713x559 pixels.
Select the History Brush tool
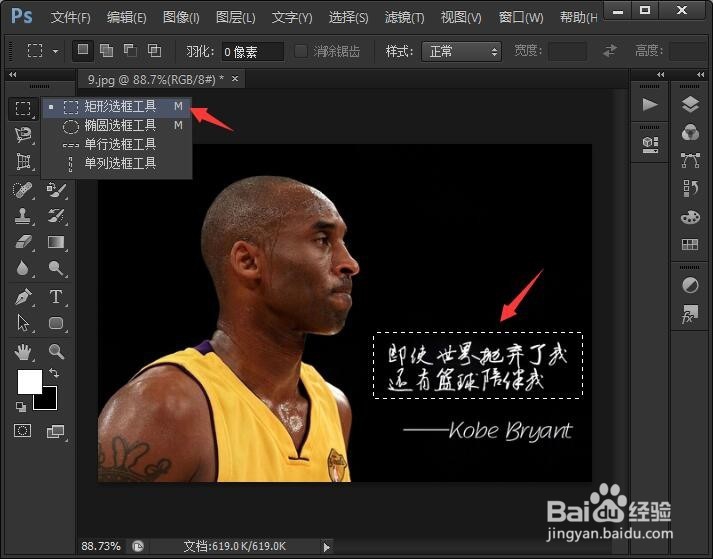point(56,216)
